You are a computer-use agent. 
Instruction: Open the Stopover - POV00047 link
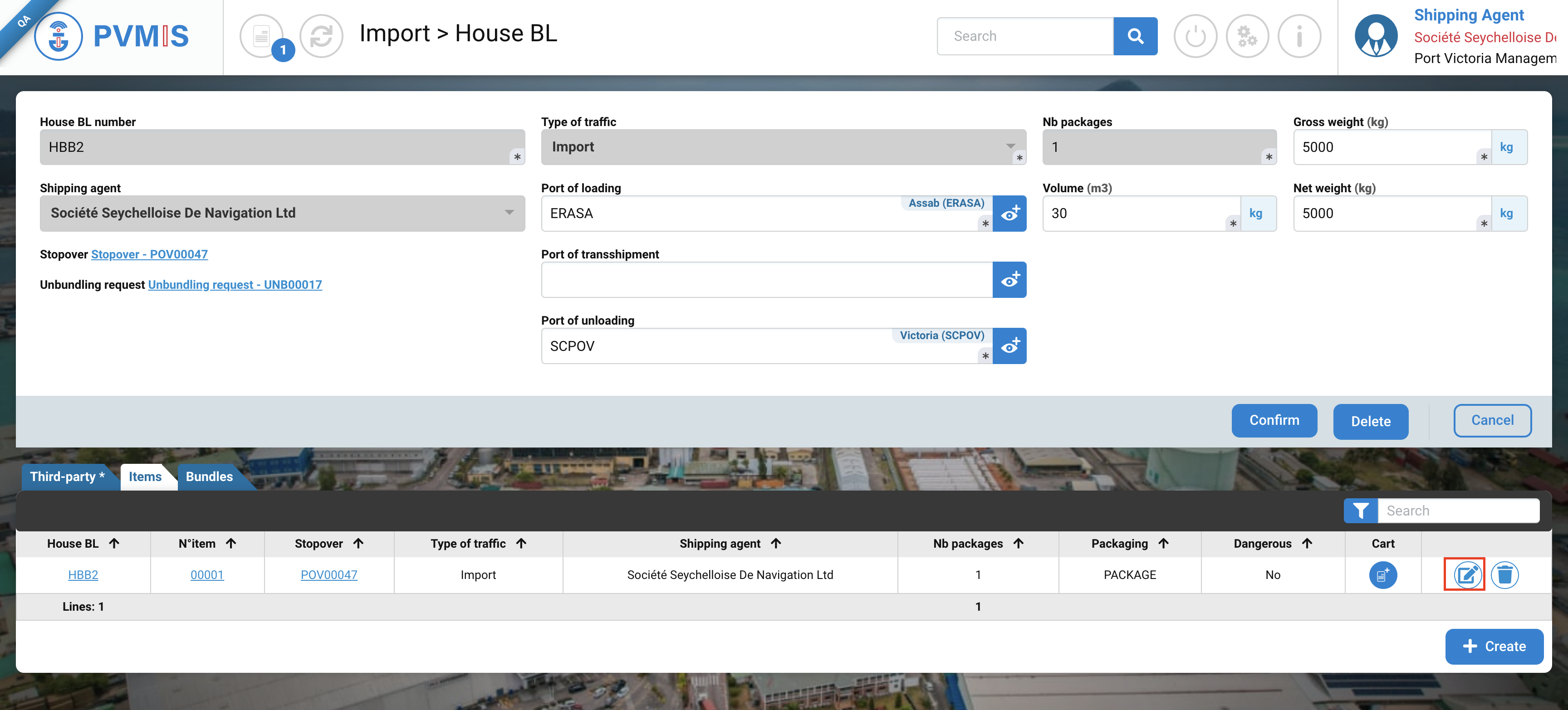click(149, 254)
